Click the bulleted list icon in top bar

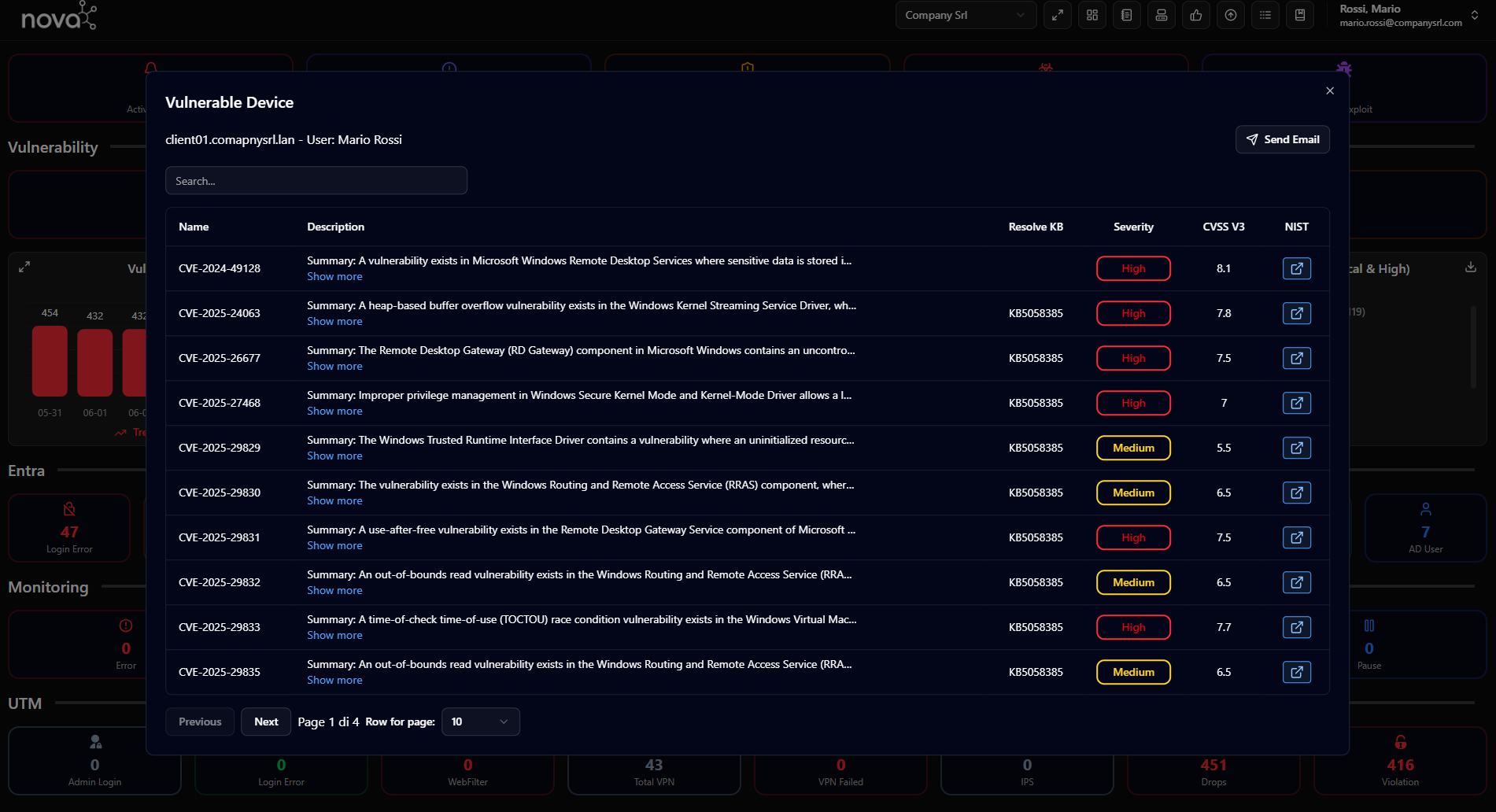(x=1265, y=15)
